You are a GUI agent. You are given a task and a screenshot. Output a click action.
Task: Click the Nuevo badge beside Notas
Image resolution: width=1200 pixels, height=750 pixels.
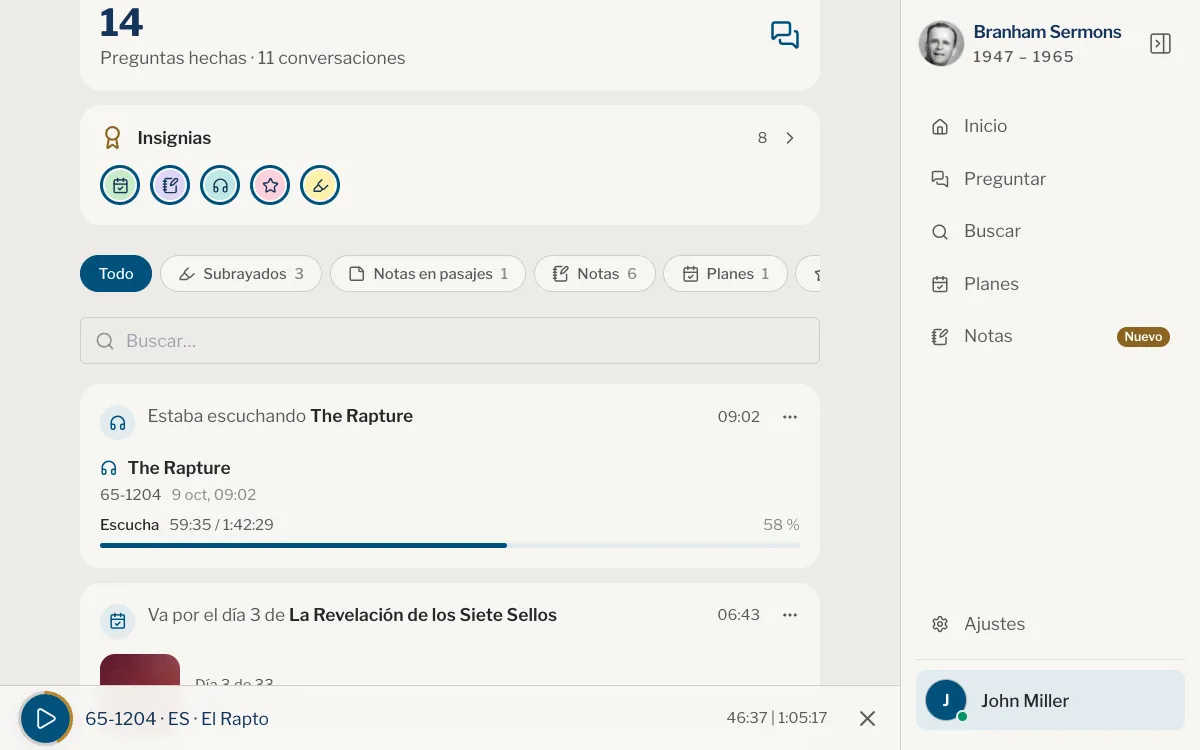coord(1143,337)
